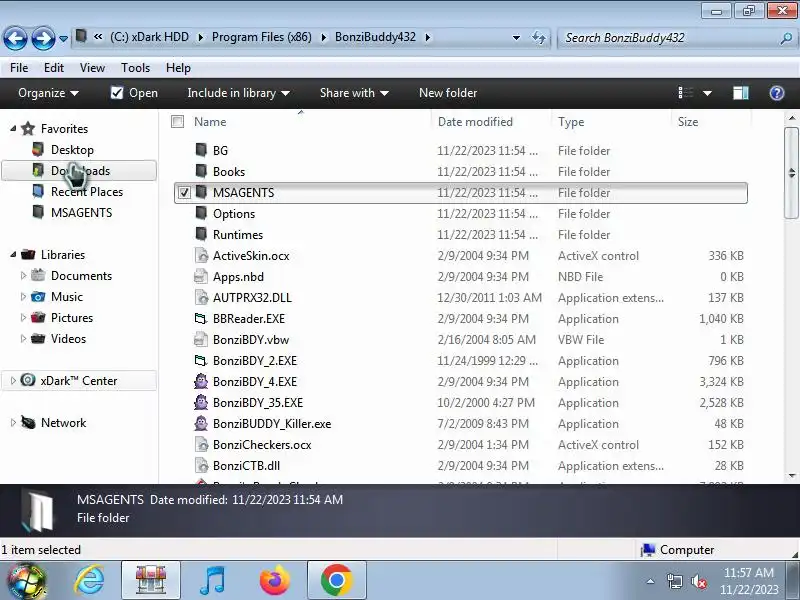
Task: Expand Videos library node
Action: (x=23, y=338)
